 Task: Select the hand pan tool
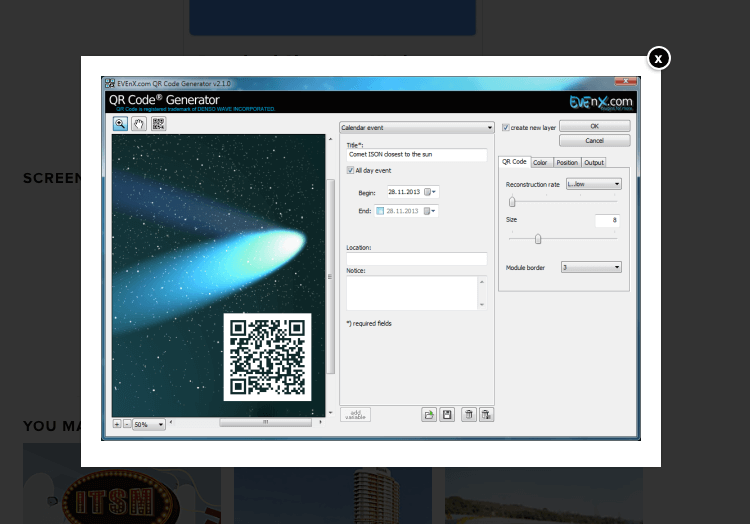pos(139,124)
